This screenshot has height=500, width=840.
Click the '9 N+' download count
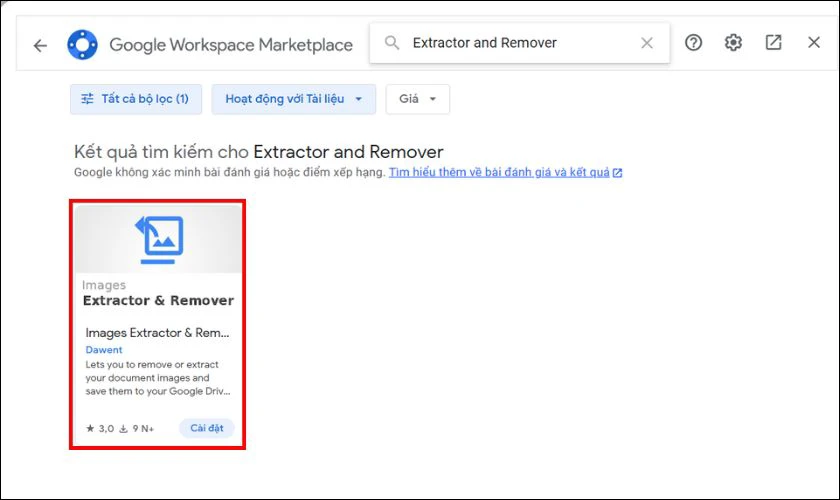click(x=137, y=429)
